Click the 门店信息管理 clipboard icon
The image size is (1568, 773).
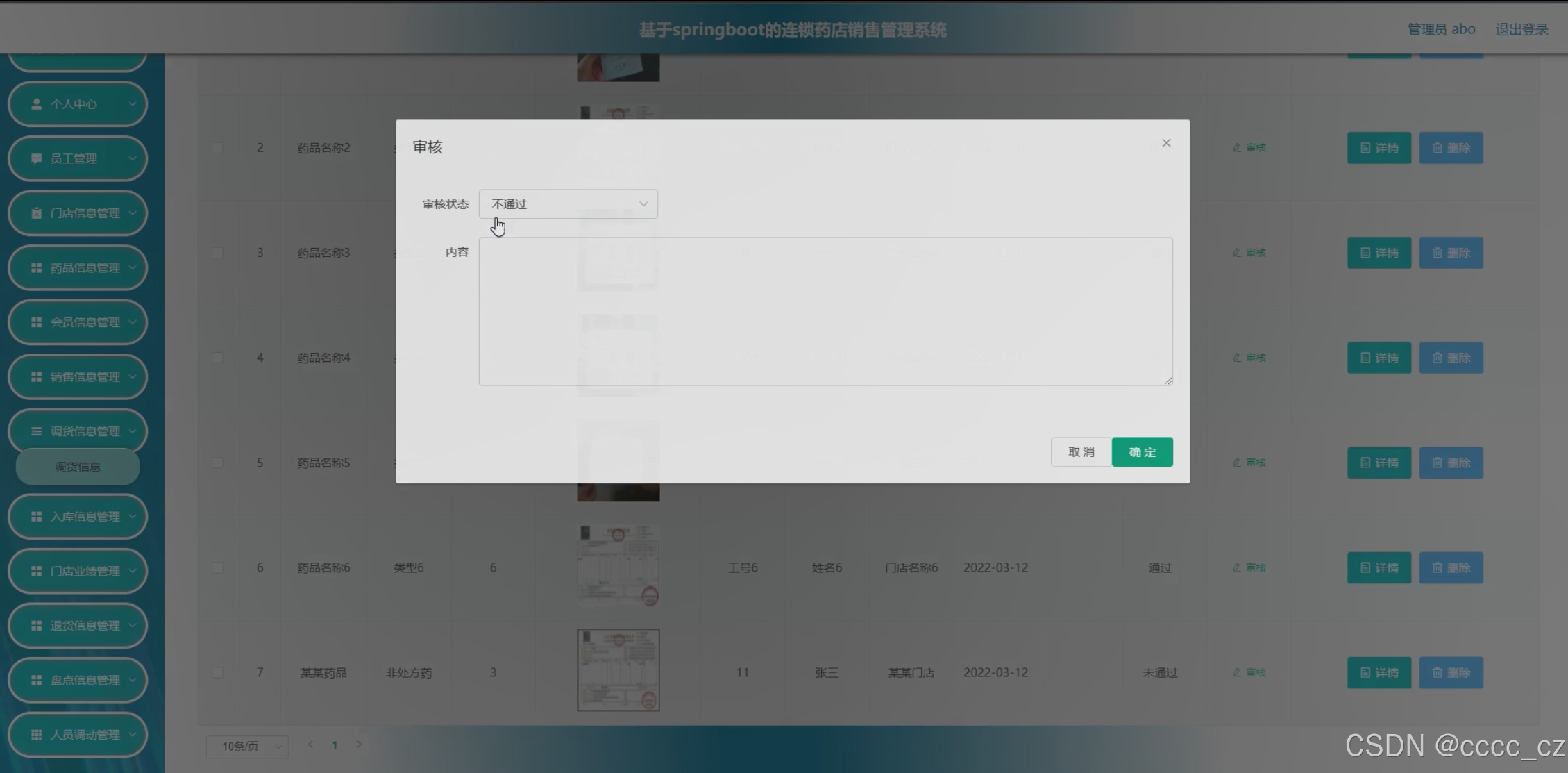(x=37, y=213)
